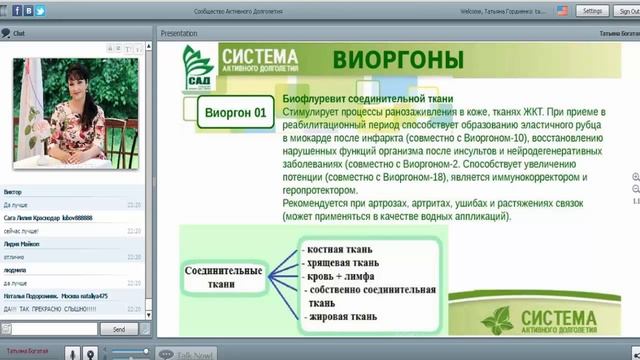The image size is (640, 360).
Task: Click the larger T font size icon
Action: click(x=128, y=49)
